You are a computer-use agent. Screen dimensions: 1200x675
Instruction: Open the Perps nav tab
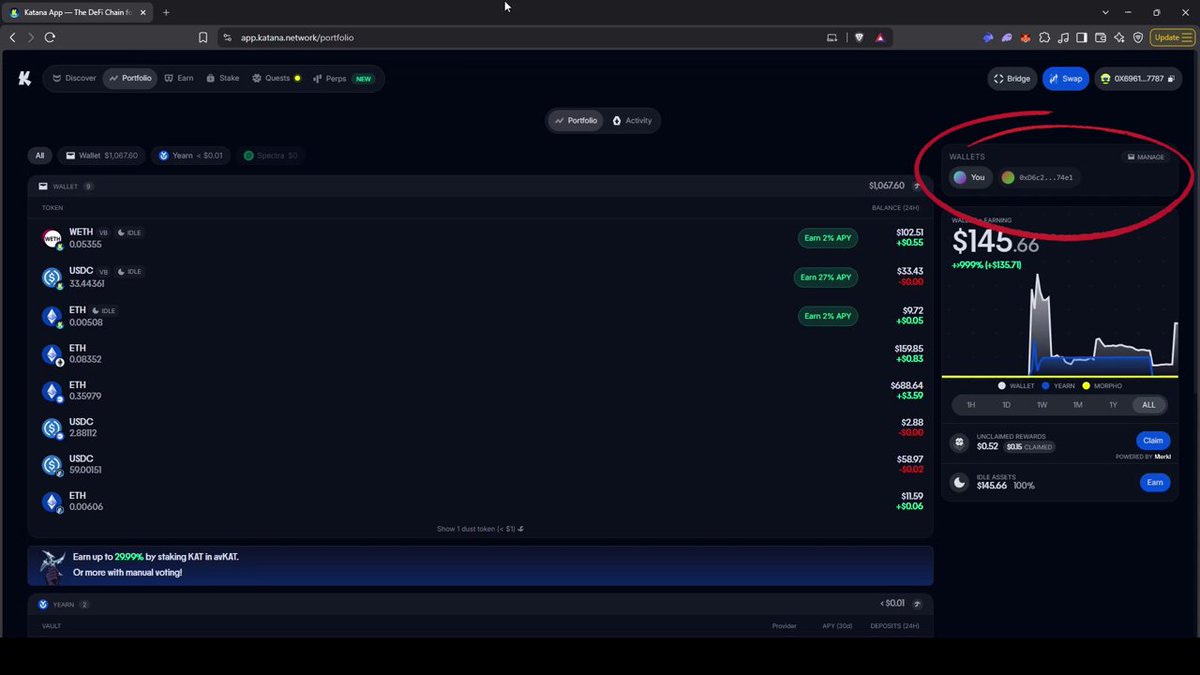[x=343, y=78]
